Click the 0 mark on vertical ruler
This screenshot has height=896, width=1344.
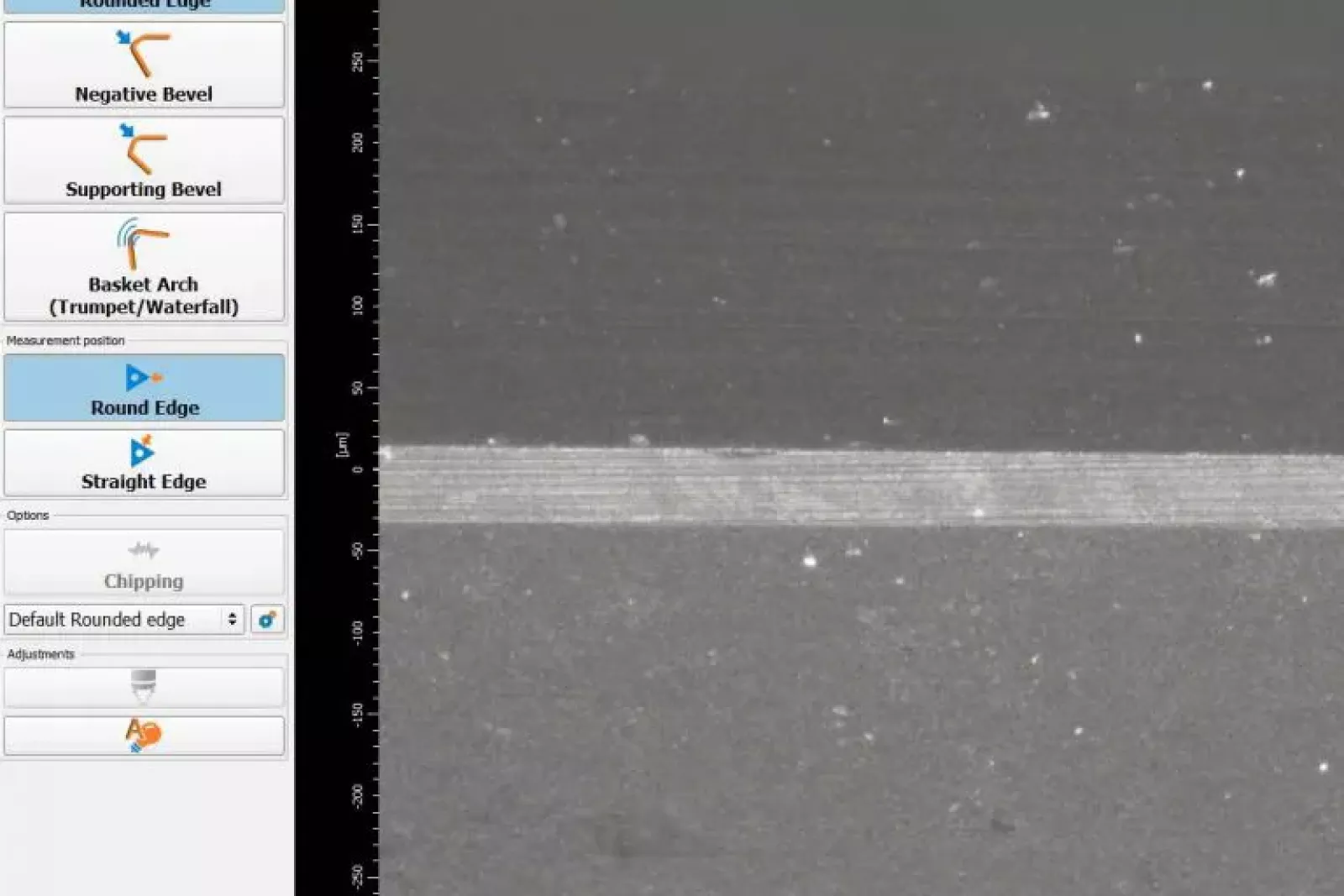[x=358, y=469]
